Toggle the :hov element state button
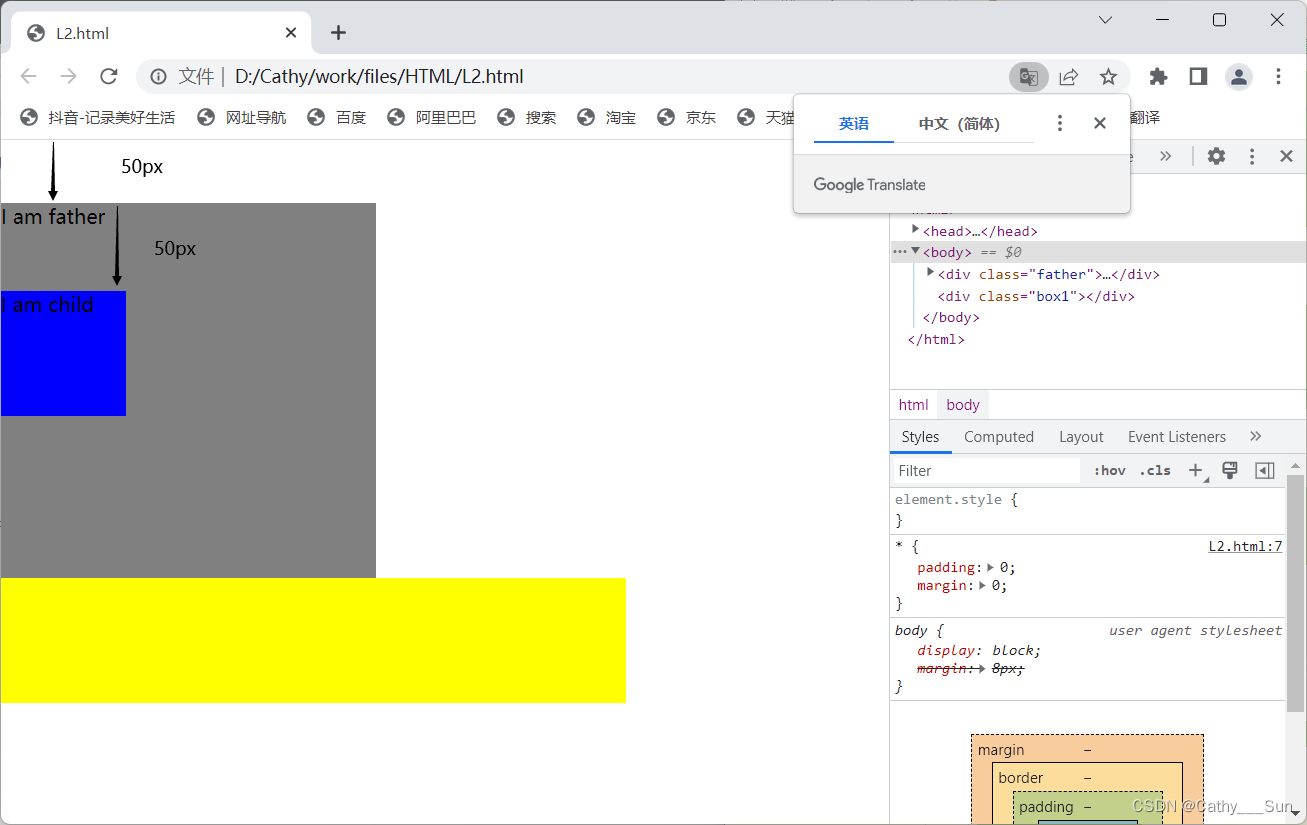 [x=1109, y=470]
